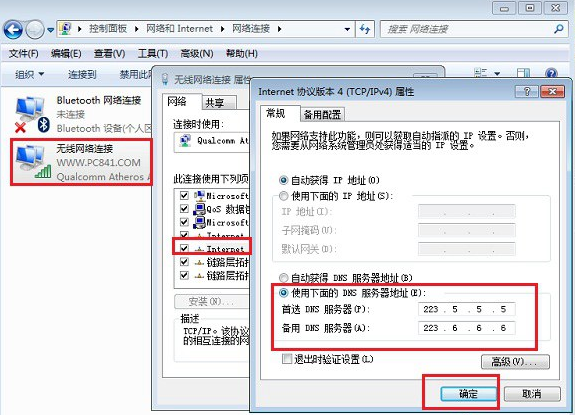Enable 退出时验证设置 checkbox
The width and height of the screenshot is (575, 415).
pyautogui.click(x=287, y=359)
